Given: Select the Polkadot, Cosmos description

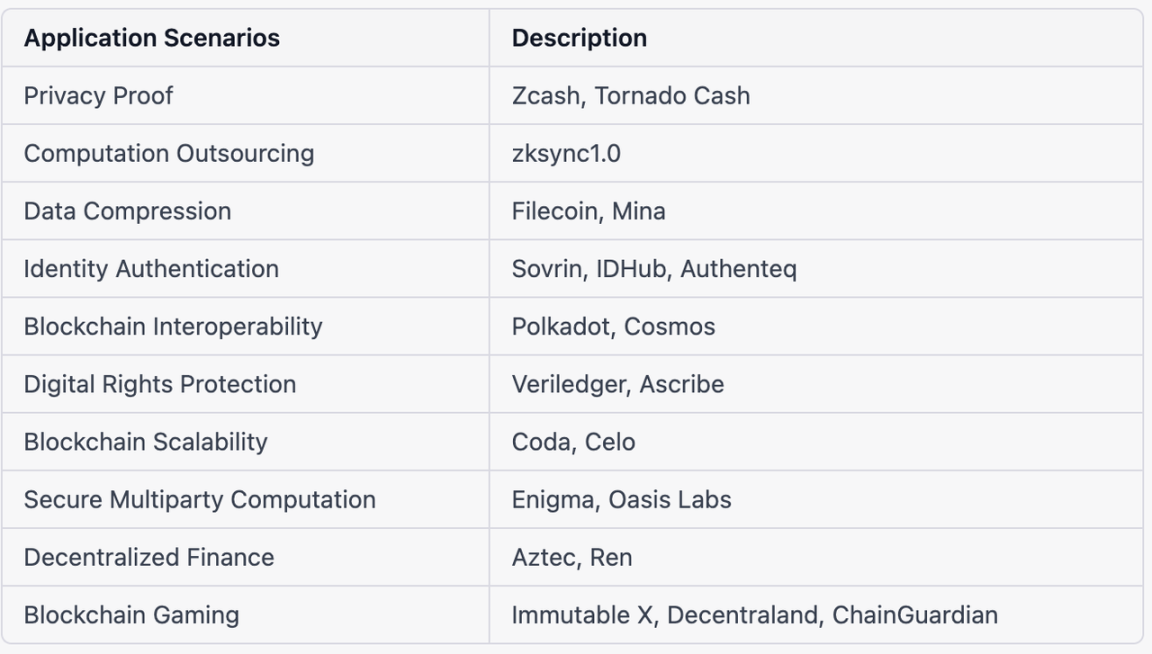Looking at the screenshot, I should (613, 326).
